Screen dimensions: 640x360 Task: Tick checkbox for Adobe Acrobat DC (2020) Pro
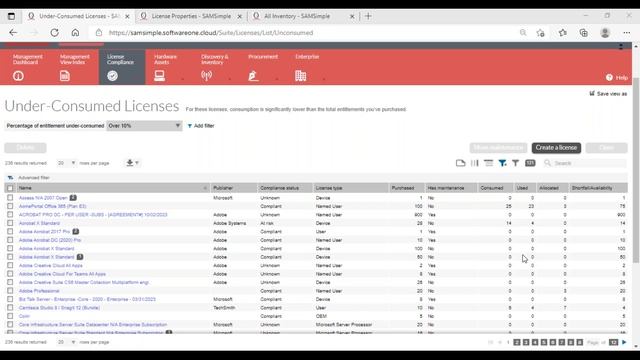tap(10, 240)
